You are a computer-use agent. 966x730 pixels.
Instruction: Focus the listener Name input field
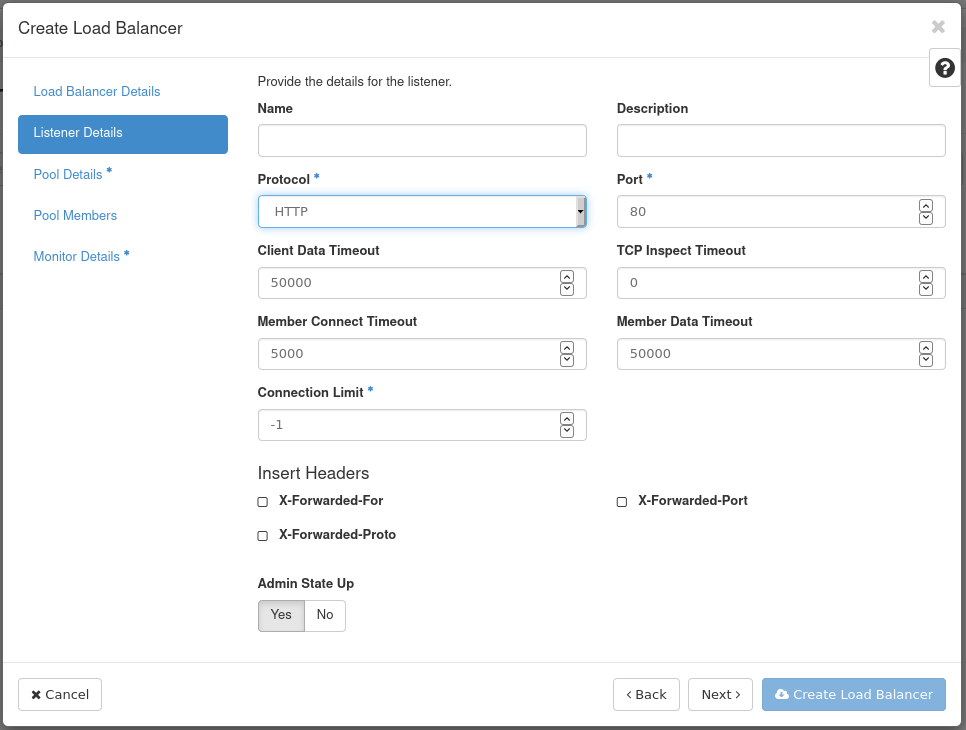coord(421,141)
